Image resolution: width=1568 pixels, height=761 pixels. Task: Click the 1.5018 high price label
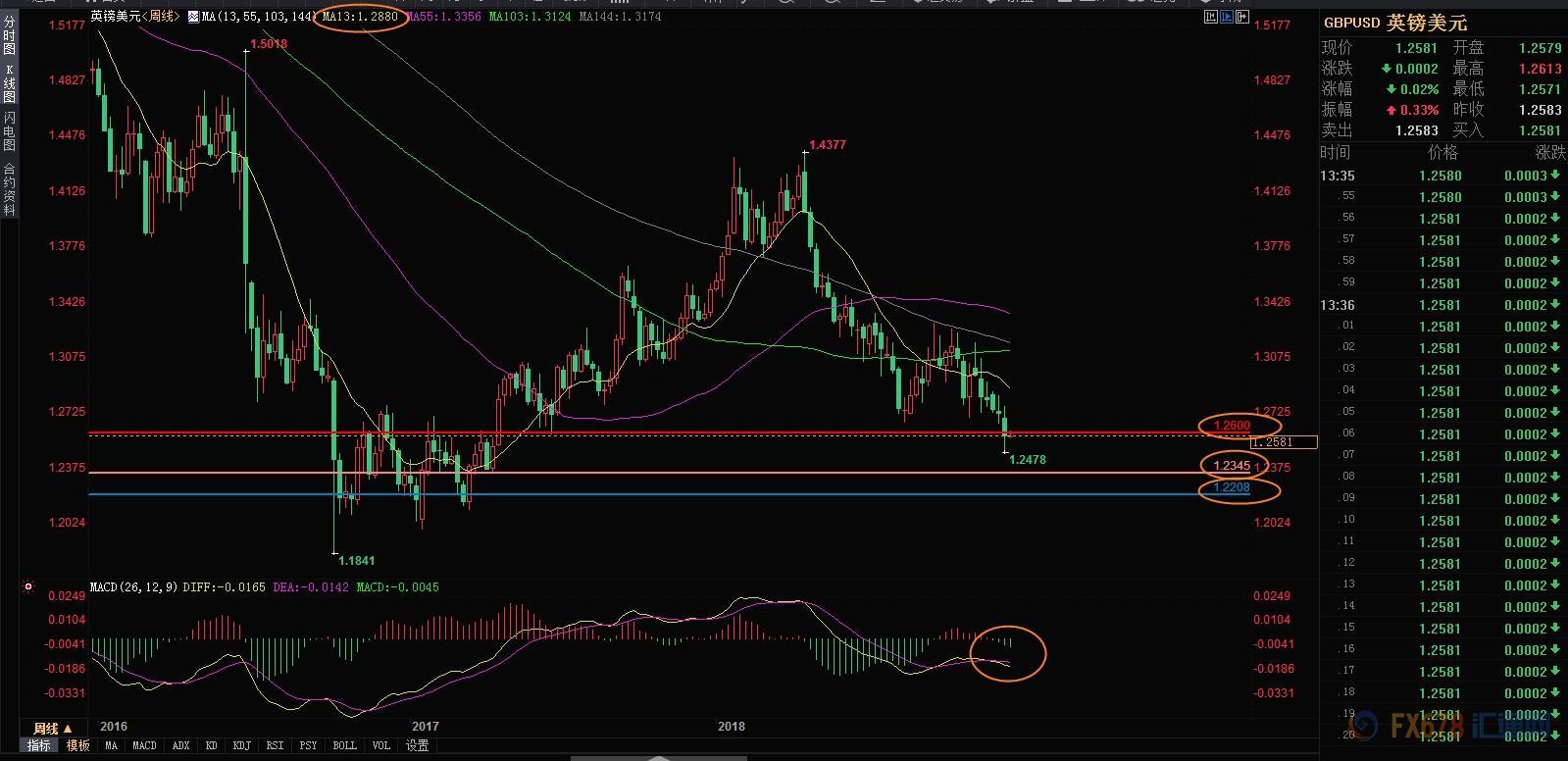[x=269, y=44]
